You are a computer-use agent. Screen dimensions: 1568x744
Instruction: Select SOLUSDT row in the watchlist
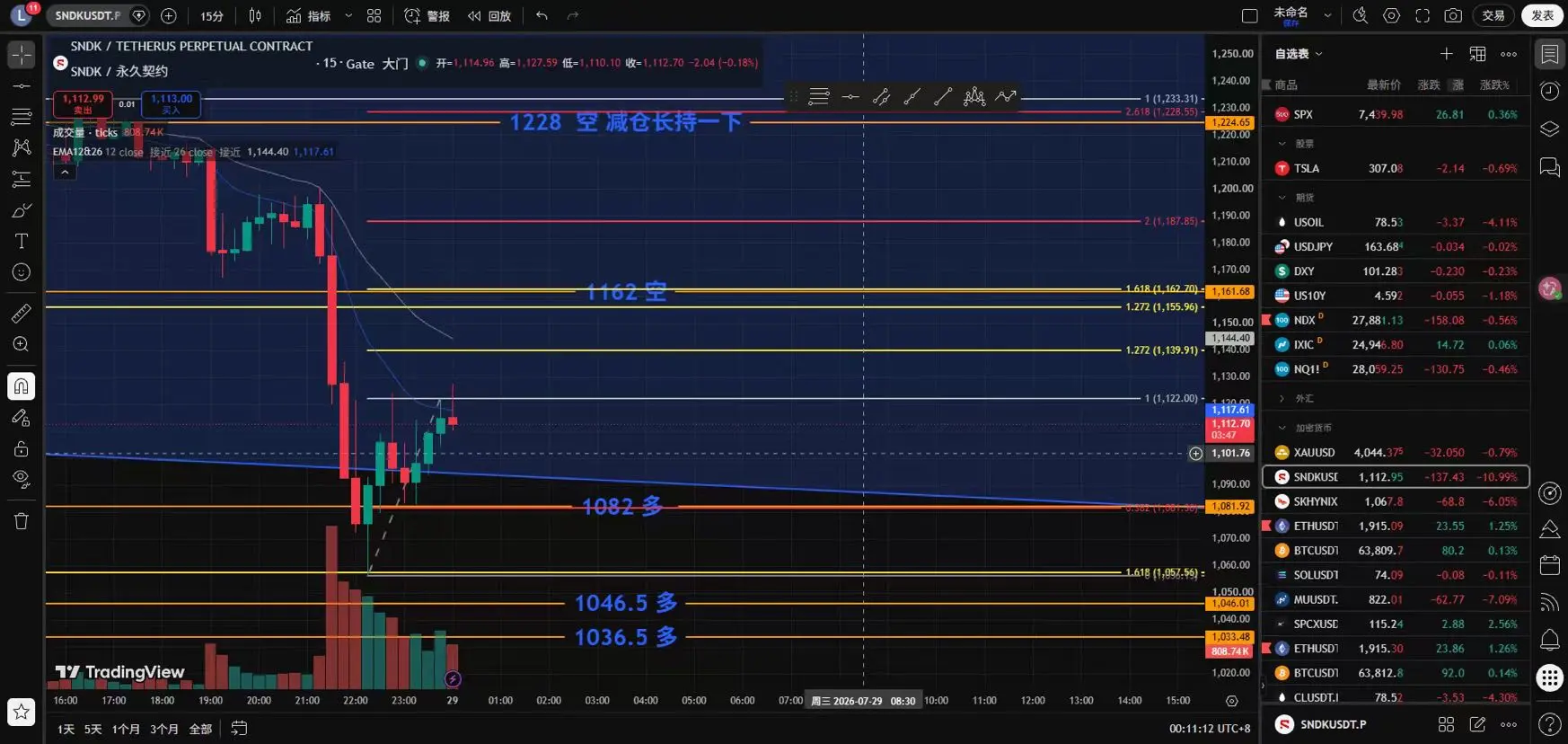1396,574
